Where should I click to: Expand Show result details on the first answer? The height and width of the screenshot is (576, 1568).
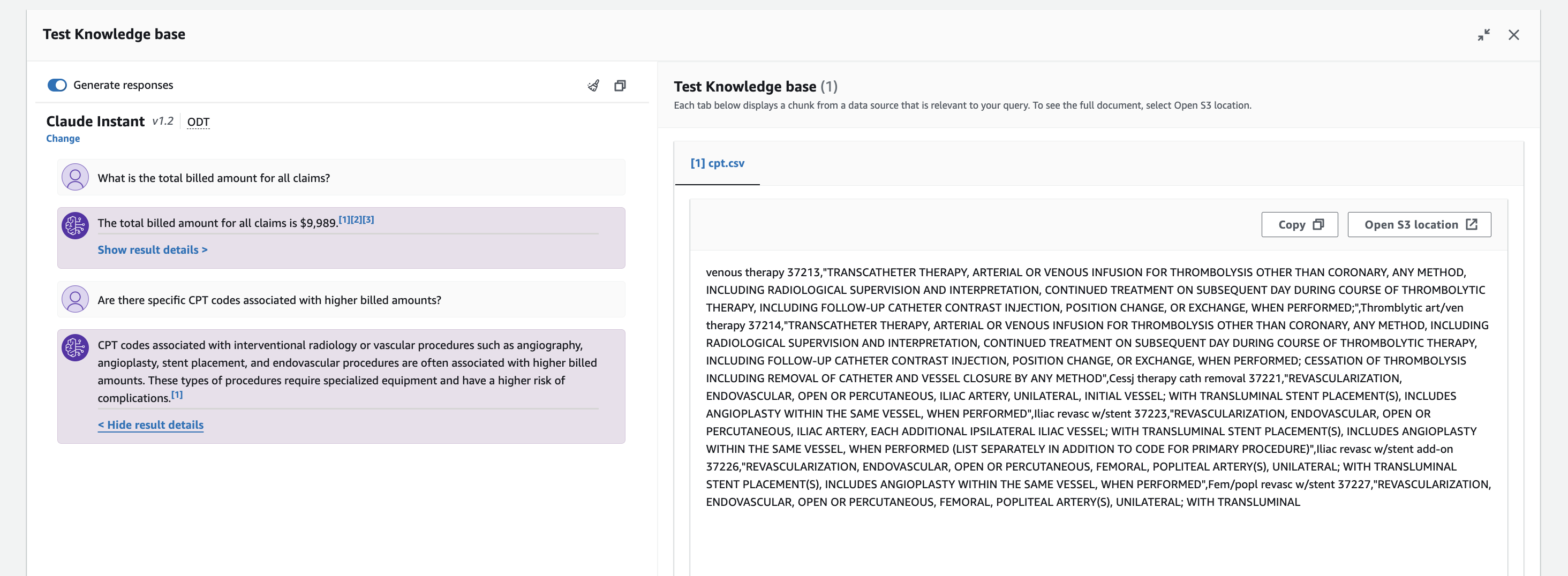pos(152,249)
